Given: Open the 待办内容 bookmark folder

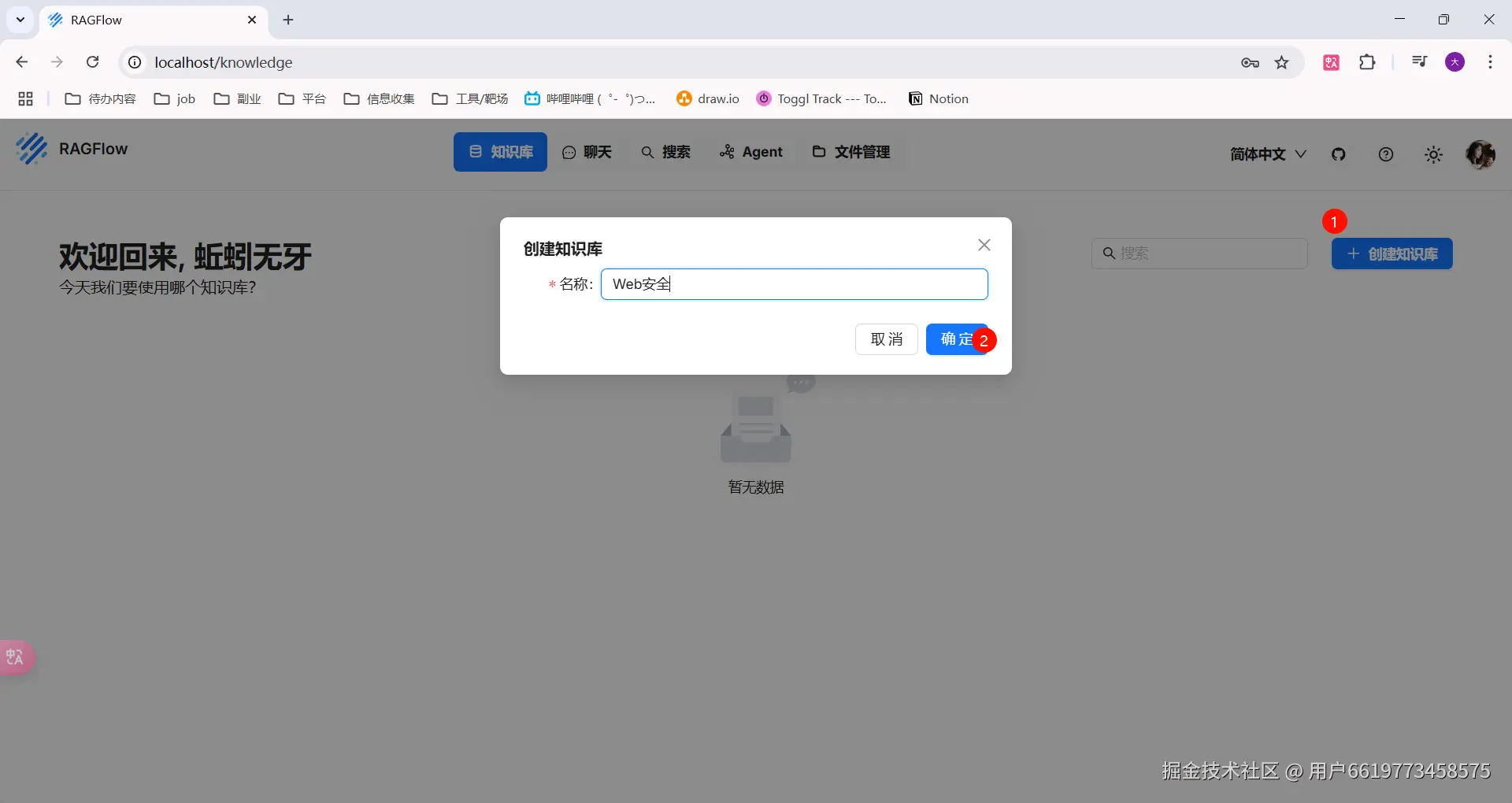Looking at the screenshot, I should tap(100, 98).
